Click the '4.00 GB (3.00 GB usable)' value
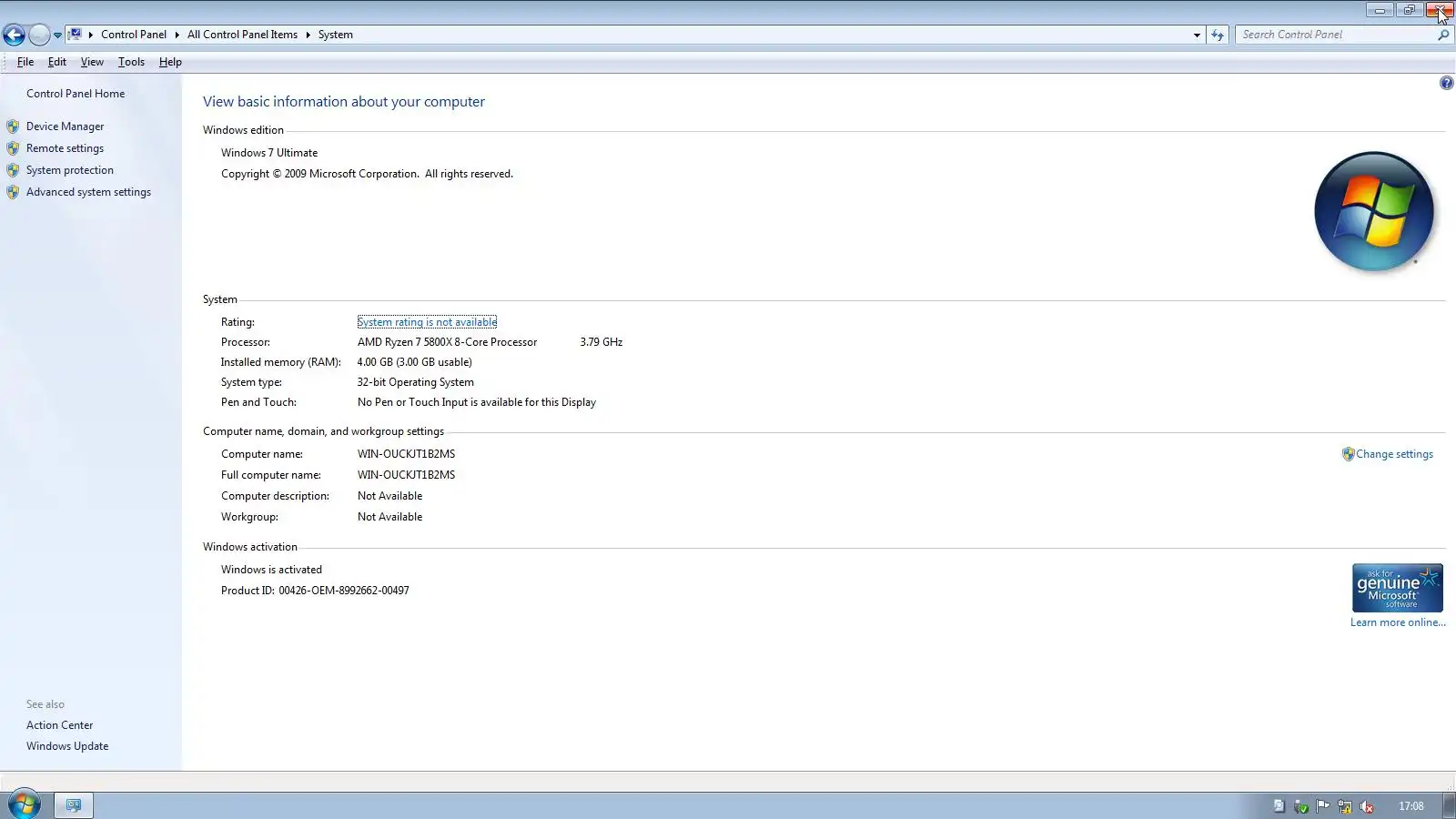Image resolution: width=1456 pixels, height=819 pixels. pos(415,362)
